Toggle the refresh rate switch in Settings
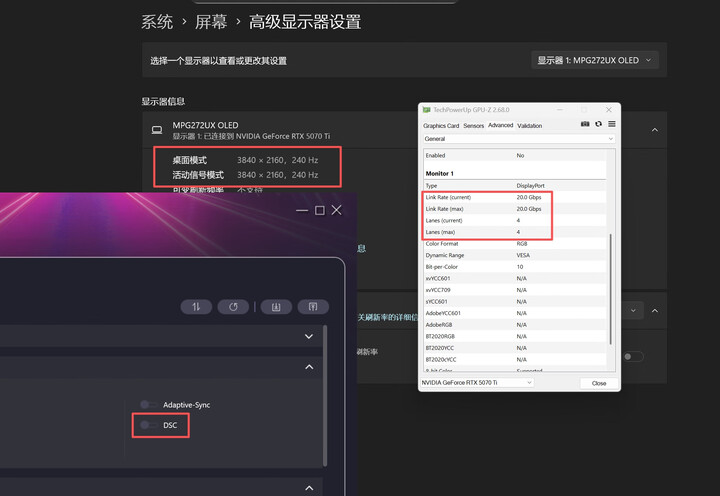Screen dimensions: 720x496 pyautogui.click(x=632, y=356)
